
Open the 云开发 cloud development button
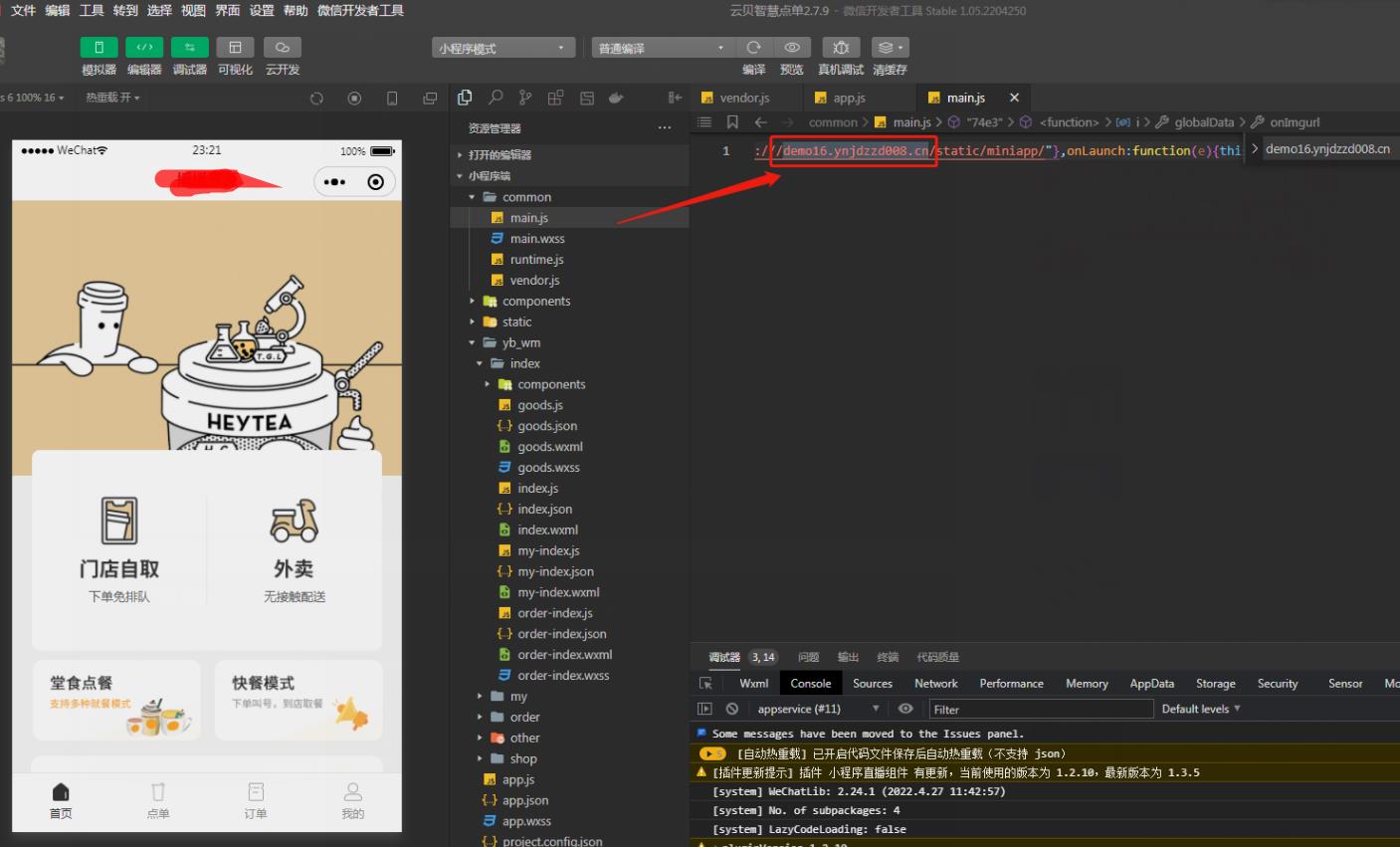pyautogui.click(x=283, y=48)
